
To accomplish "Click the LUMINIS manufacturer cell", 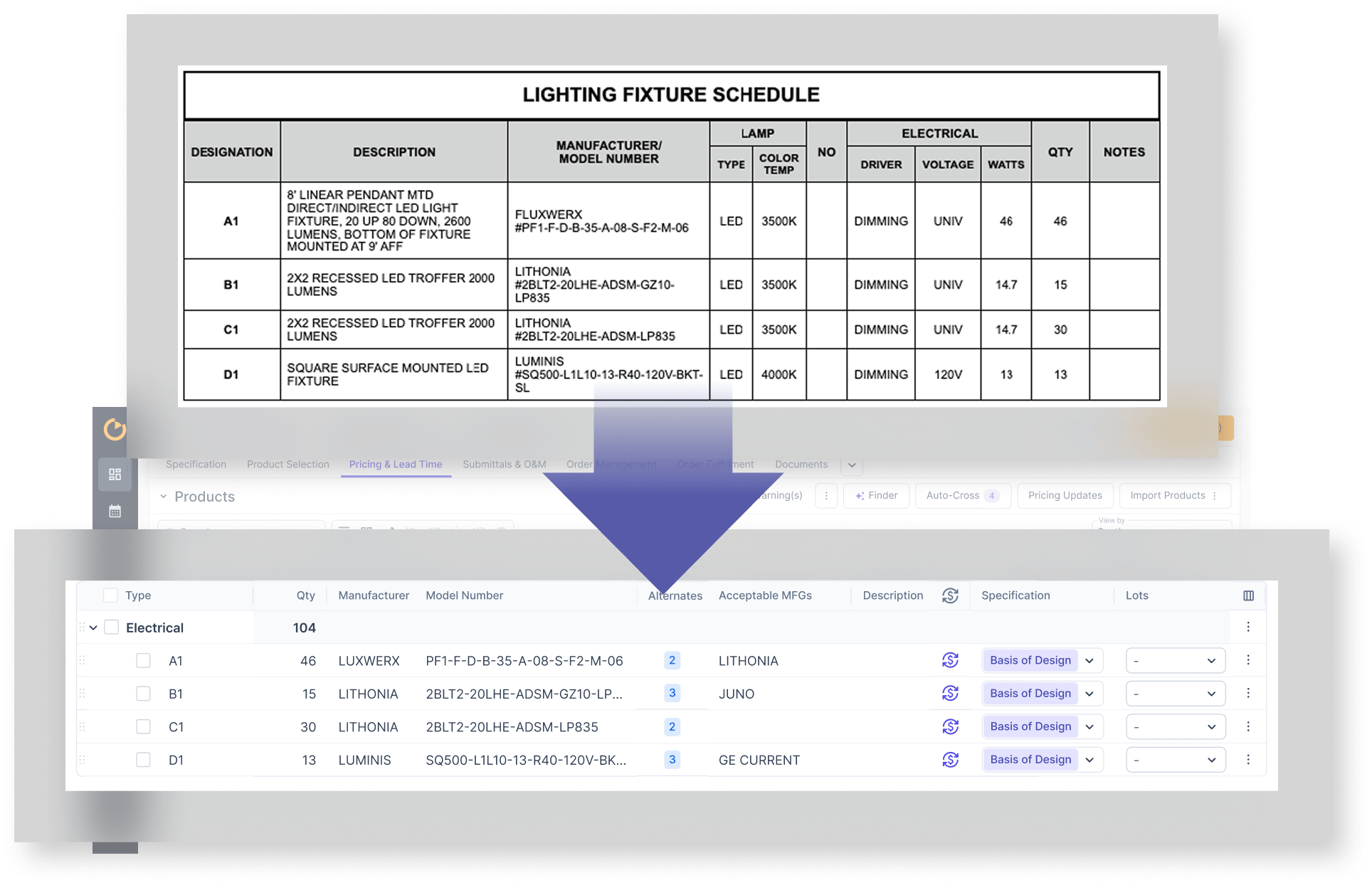I will pos(364,760).
